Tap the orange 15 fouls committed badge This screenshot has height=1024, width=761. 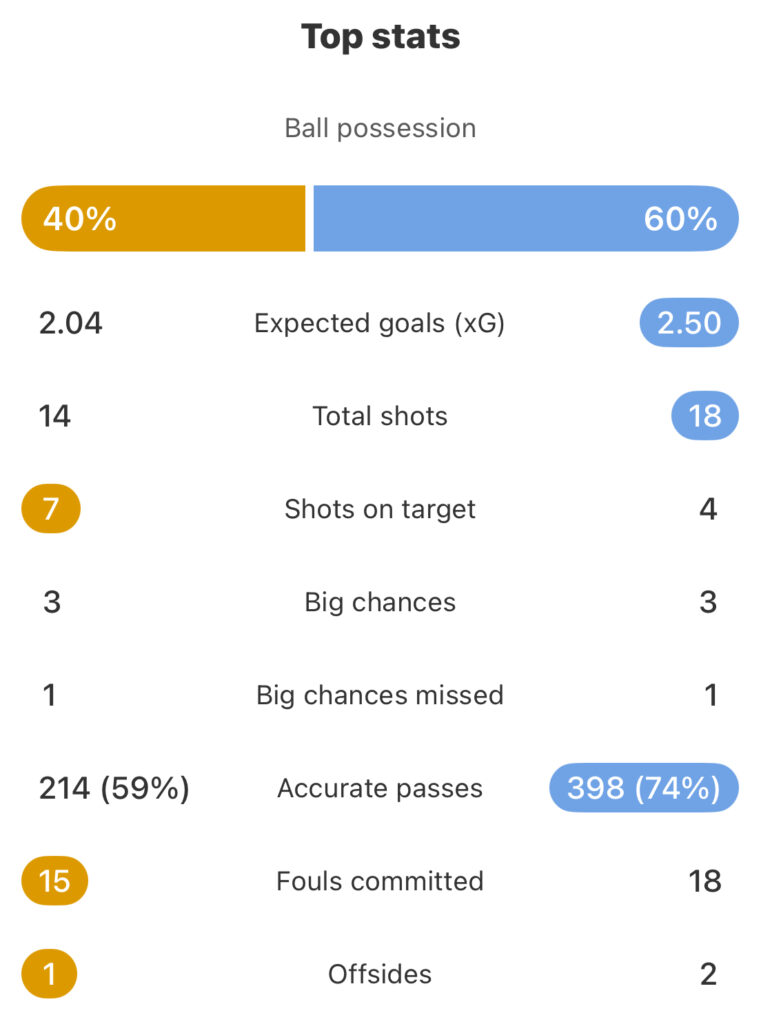click(x=55, y=880)
